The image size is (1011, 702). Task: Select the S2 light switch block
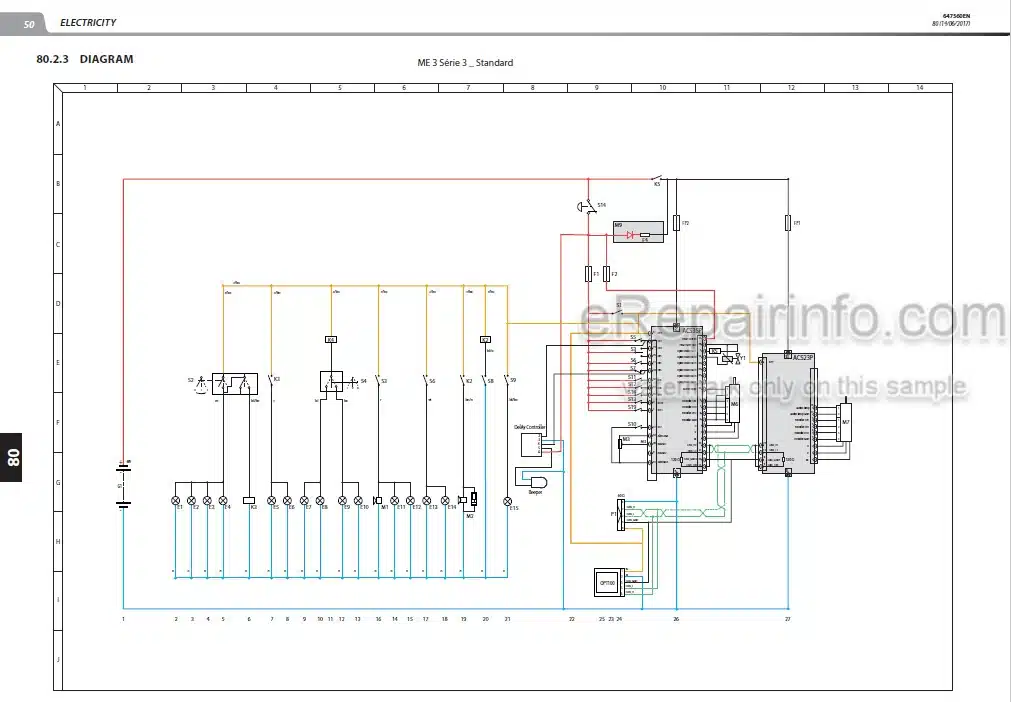pos(235,384)
